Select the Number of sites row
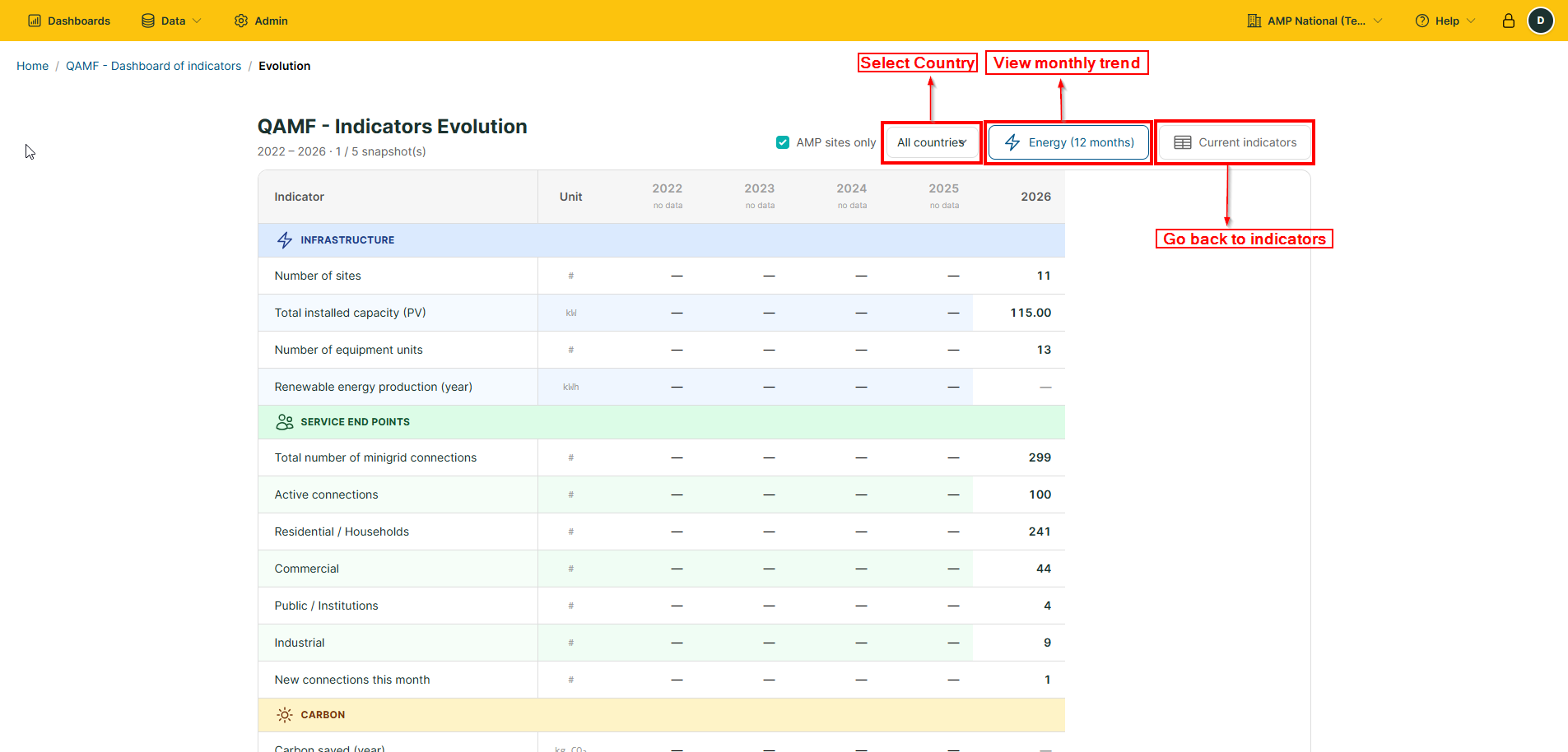Screen dimensions: 1568x752 coord(661,276)
